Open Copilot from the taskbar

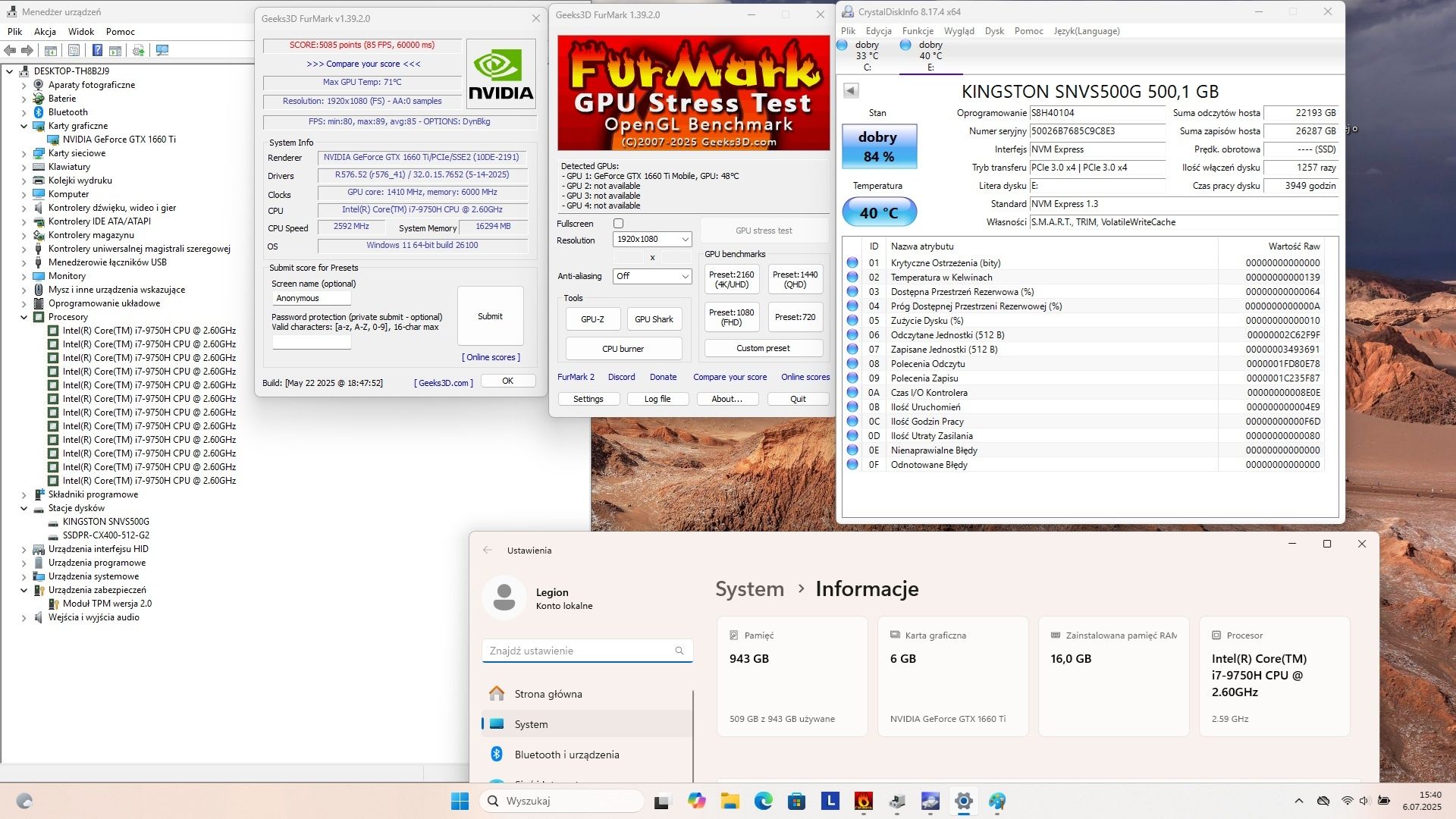[x=696, y=801]
